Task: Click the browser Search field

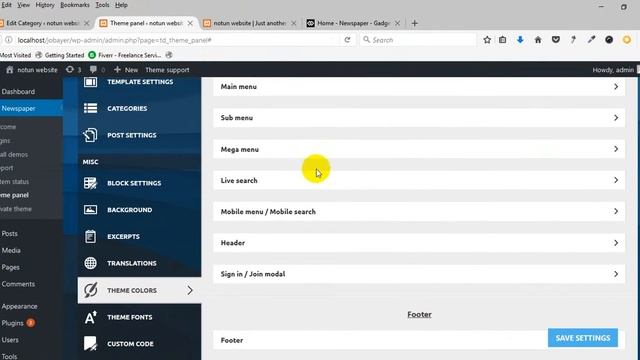Action: (418, 40)
